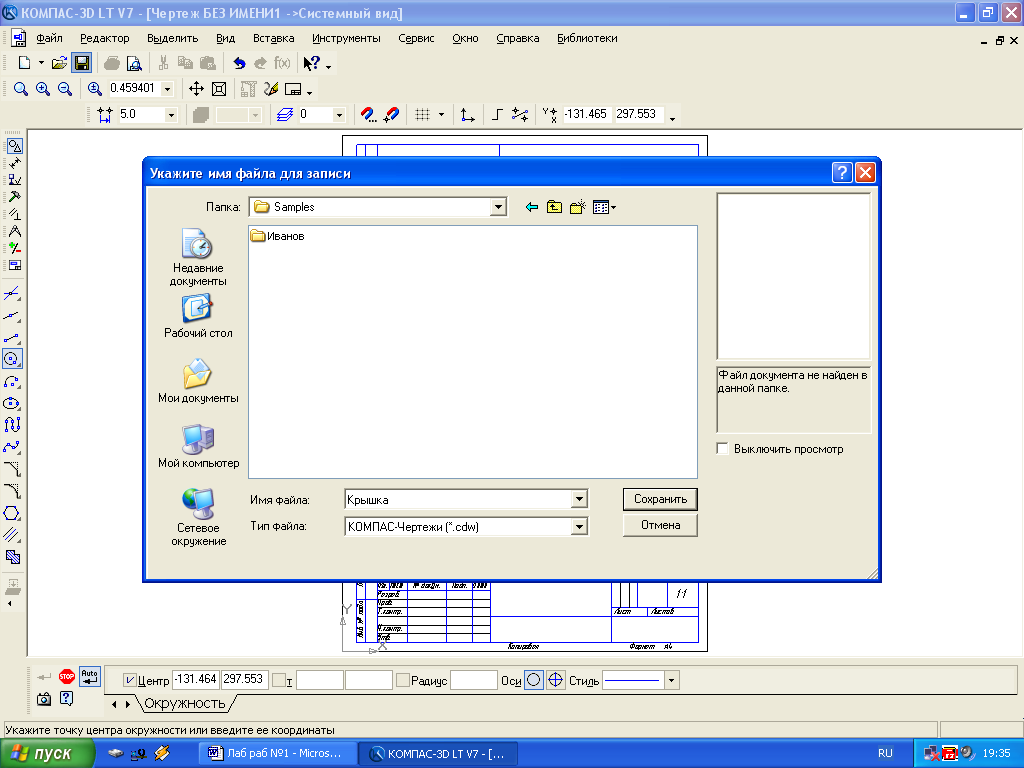
Task: Toggle the disable snaps magnet icon
Action: [x=391, y=115]
